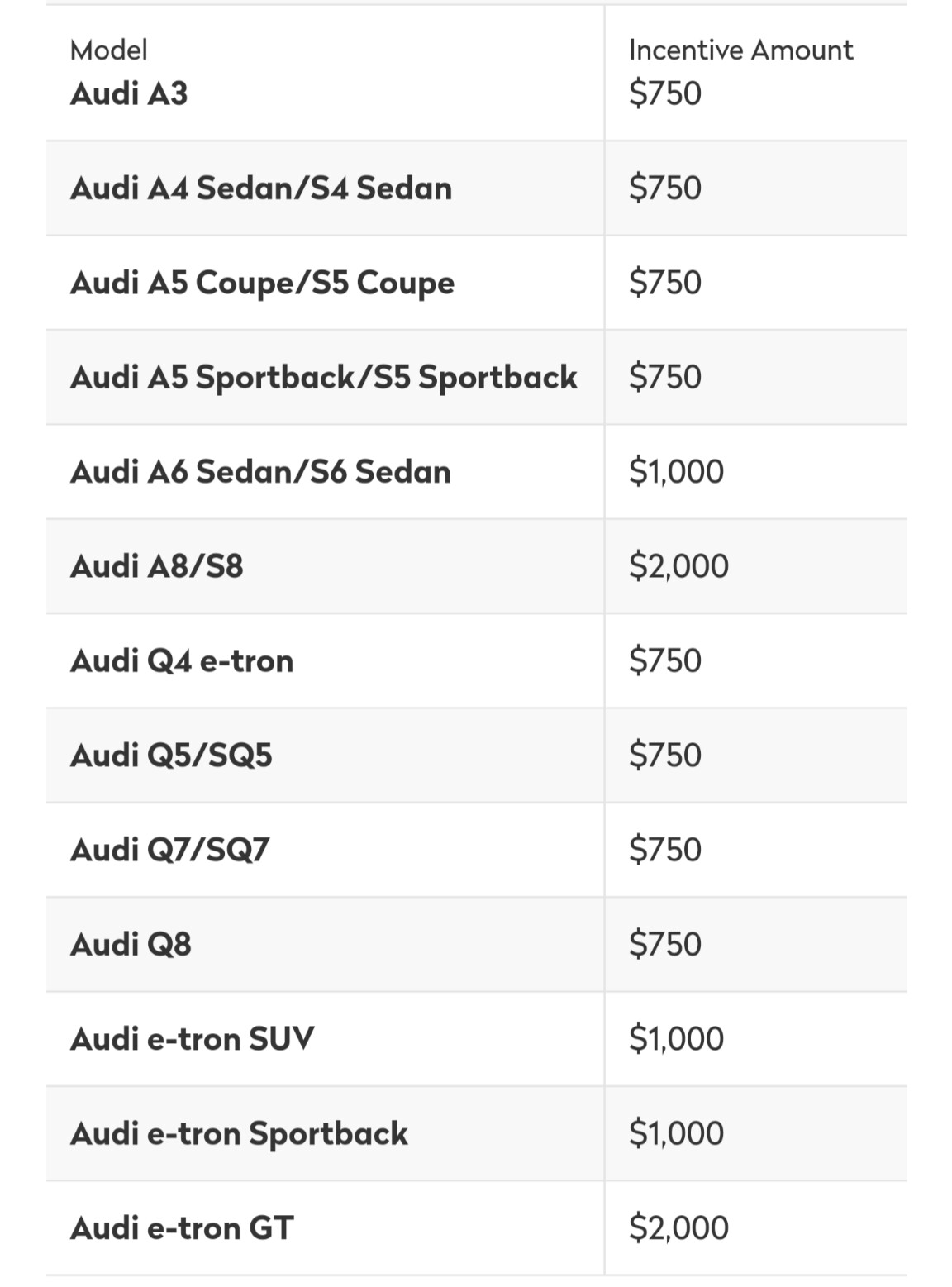Click the Audi Q5/SQ5 model name
The width and height of the screenshot is (952, 1287).
[x=171, y=756]
